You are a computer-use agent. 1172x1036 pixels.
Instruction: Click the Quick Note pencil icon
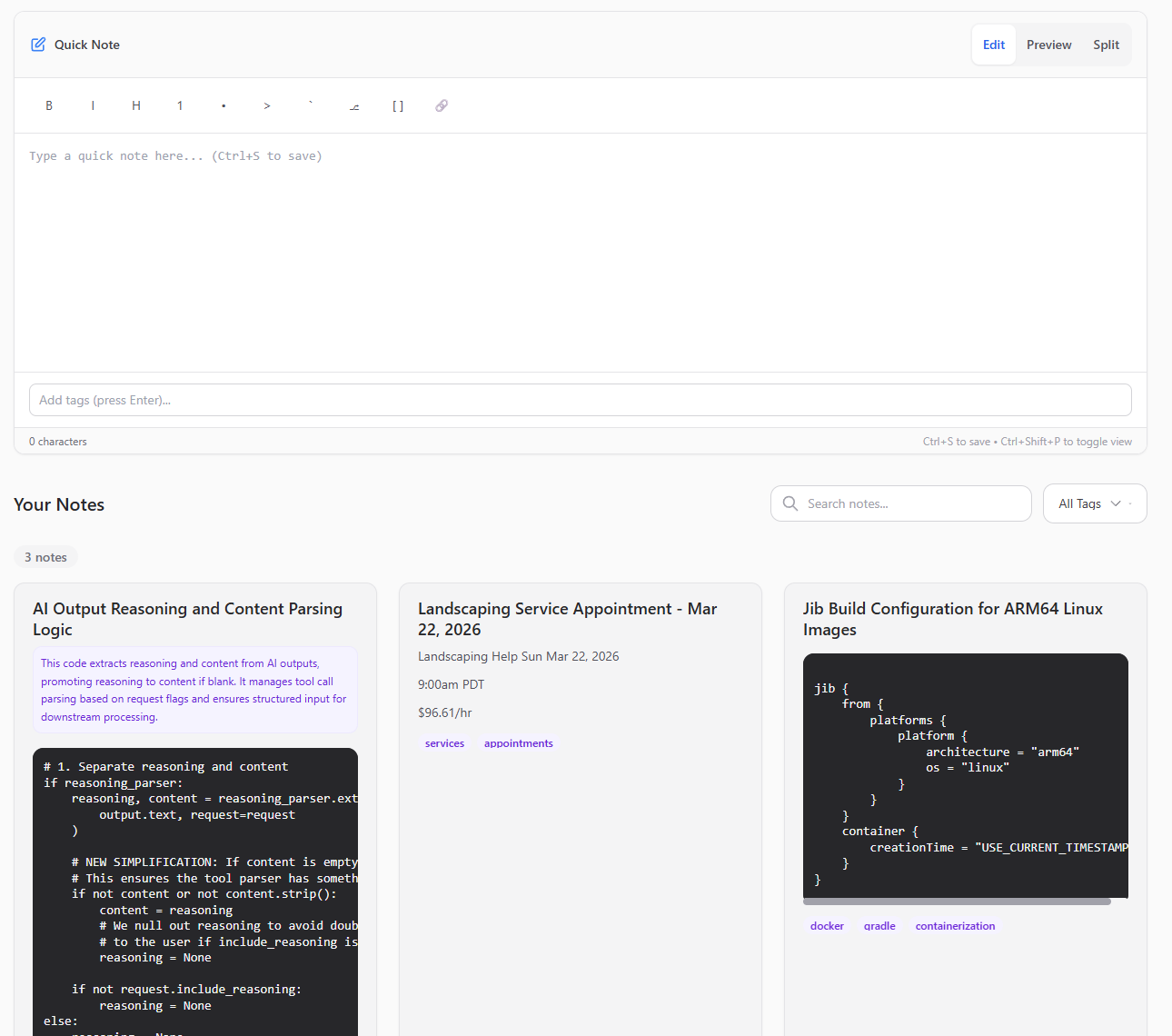pos(38,45)
